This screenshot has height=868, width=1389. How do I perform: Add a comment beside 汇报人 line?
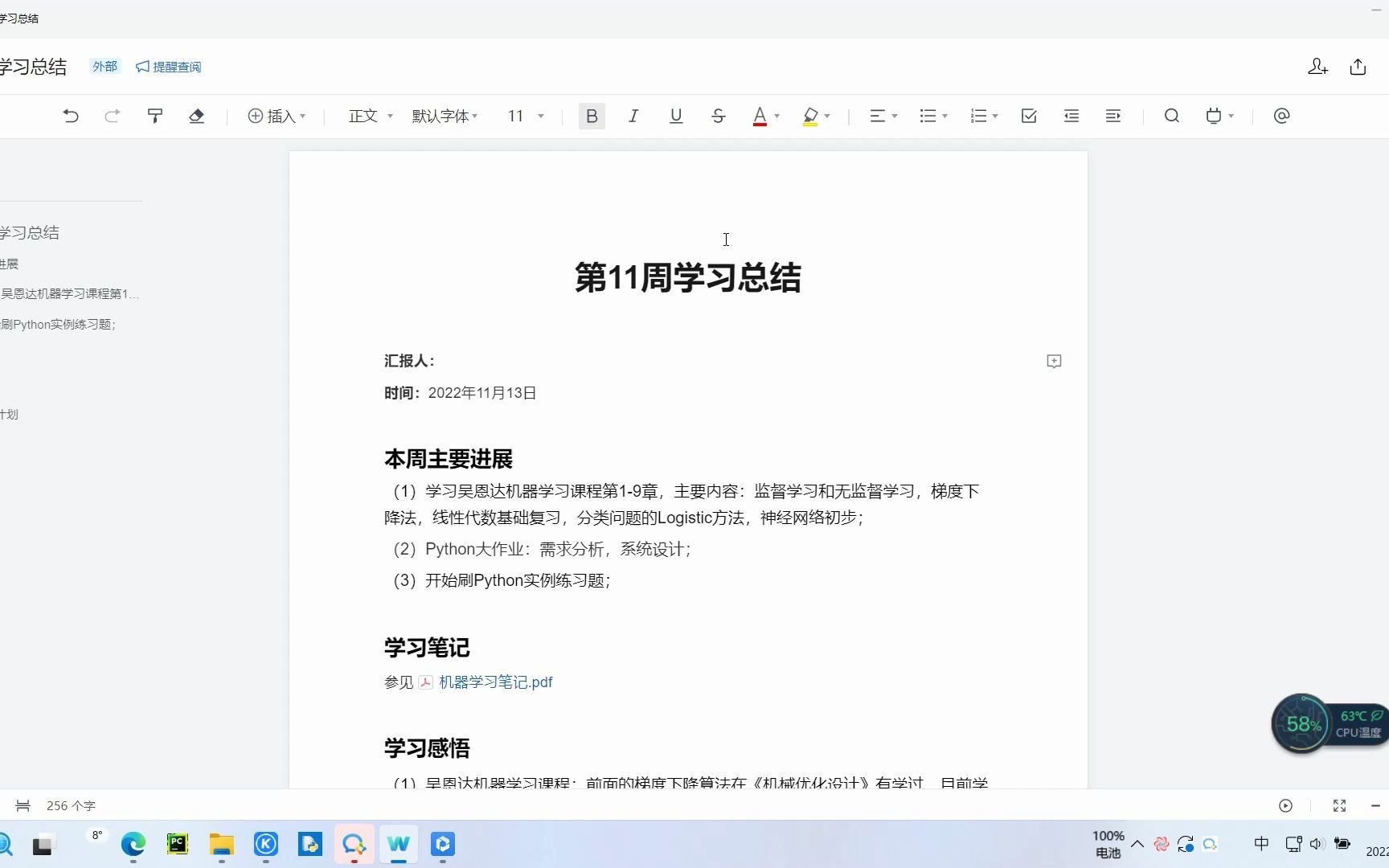1054,361
